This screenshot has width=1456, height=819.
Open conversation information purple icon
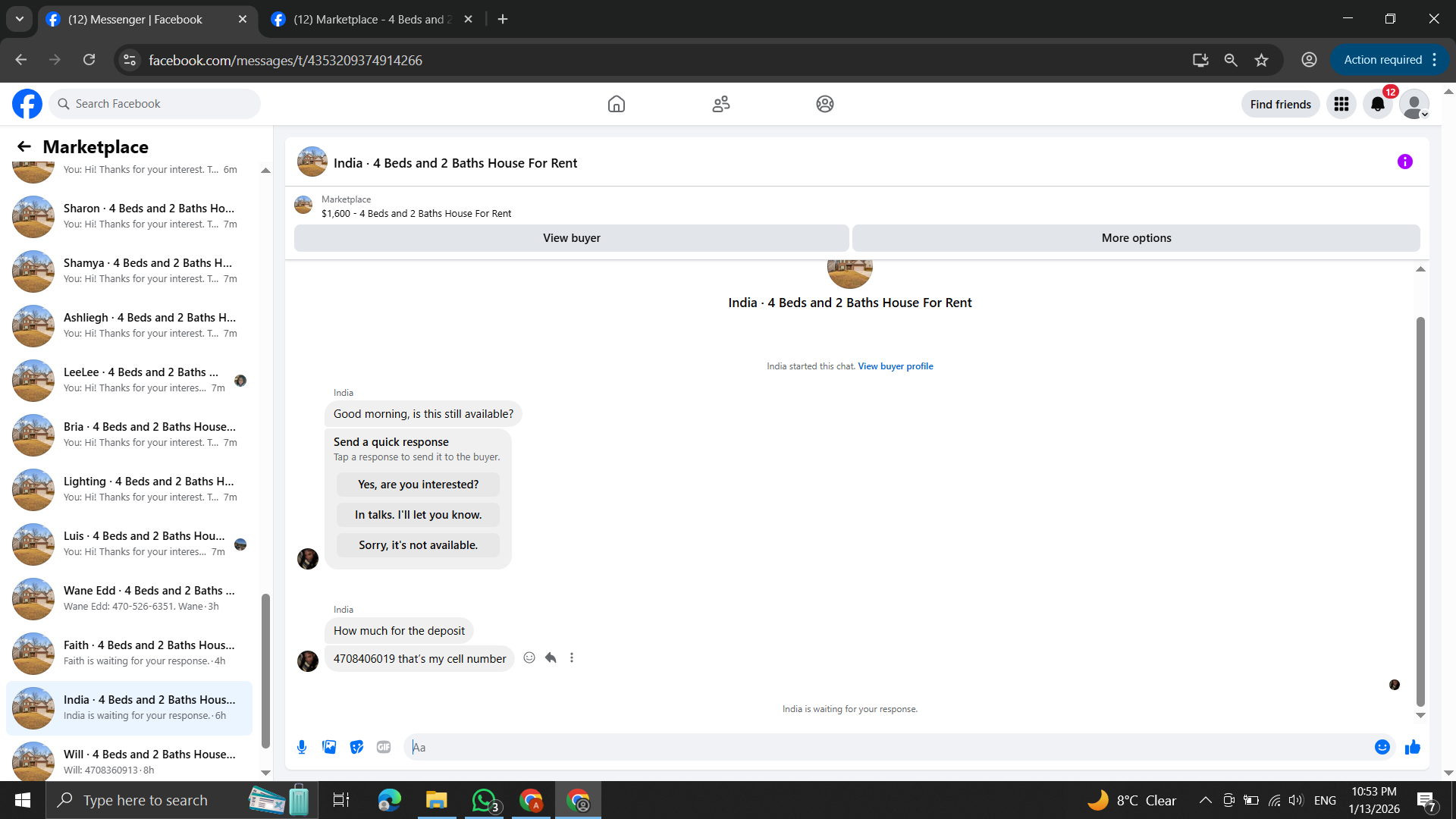[1404, 162]
